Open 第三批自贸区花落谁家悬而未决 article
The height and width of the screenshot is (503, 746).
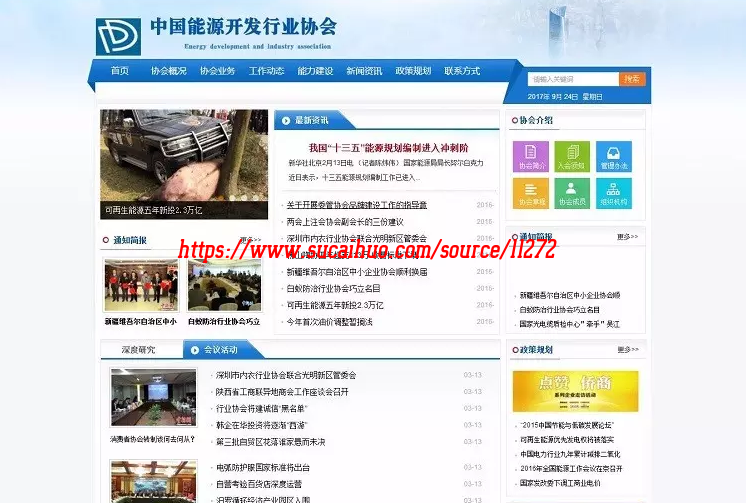(271, 442)
